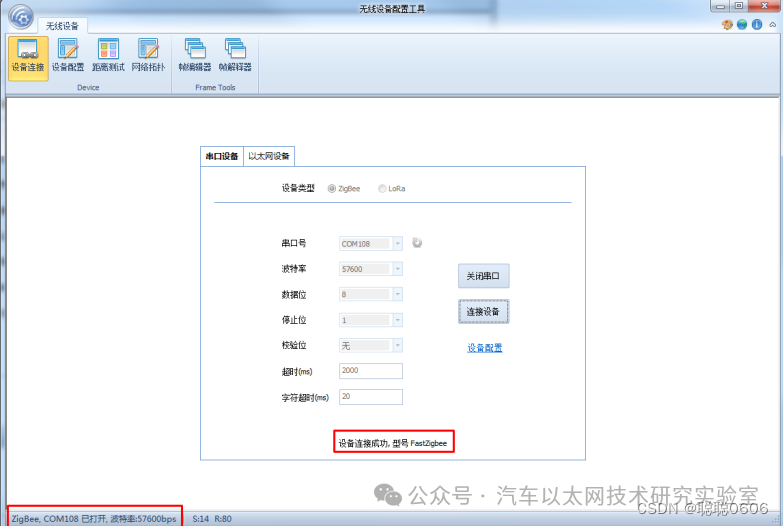Viewport: 783px width, 526px height.
Task: Expand the 停止位 dropdown showing 1
Action: [x=397, y=320]
